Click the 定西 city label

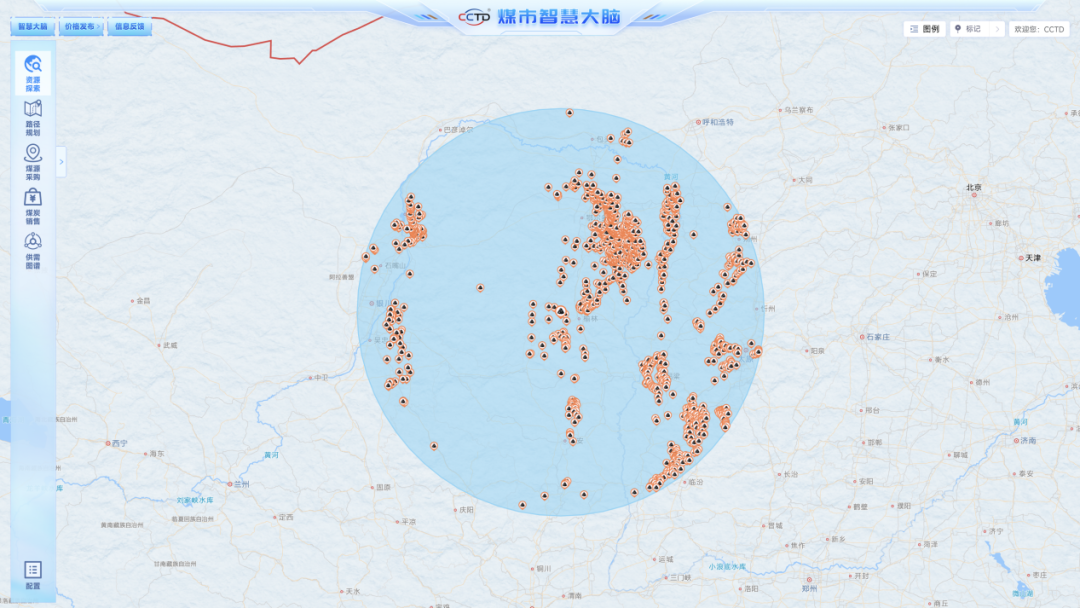(x=286, y=516)
